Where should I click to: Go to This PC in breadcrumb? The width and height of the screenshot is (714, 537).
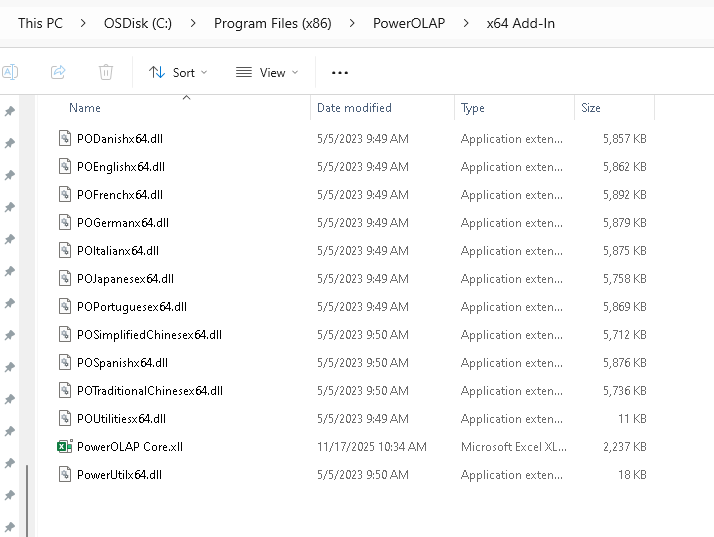point(40,23)
